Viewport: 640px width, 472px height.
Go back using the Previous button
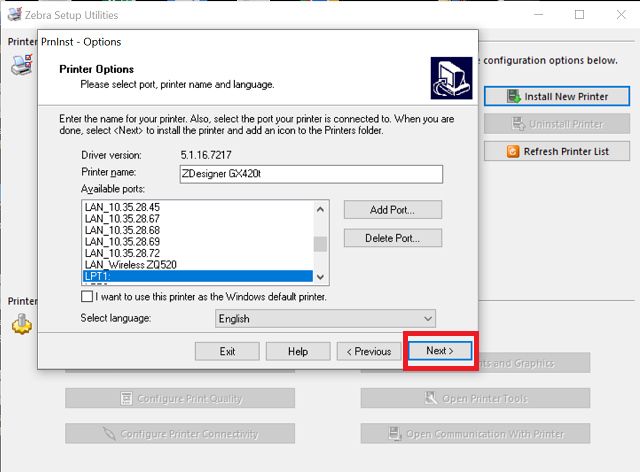point(369,351)
